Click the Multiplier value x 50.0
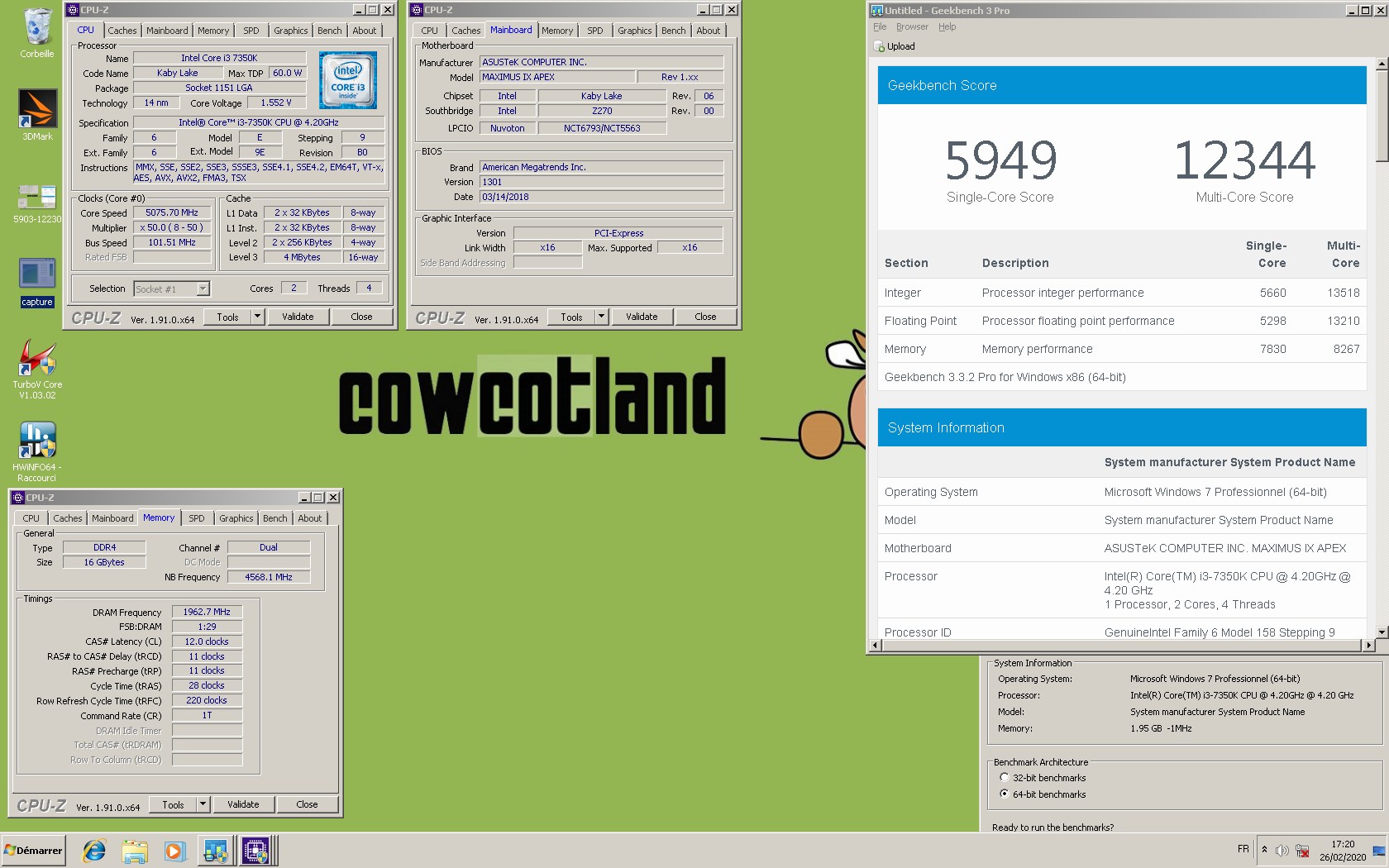 tap(172, 227)
